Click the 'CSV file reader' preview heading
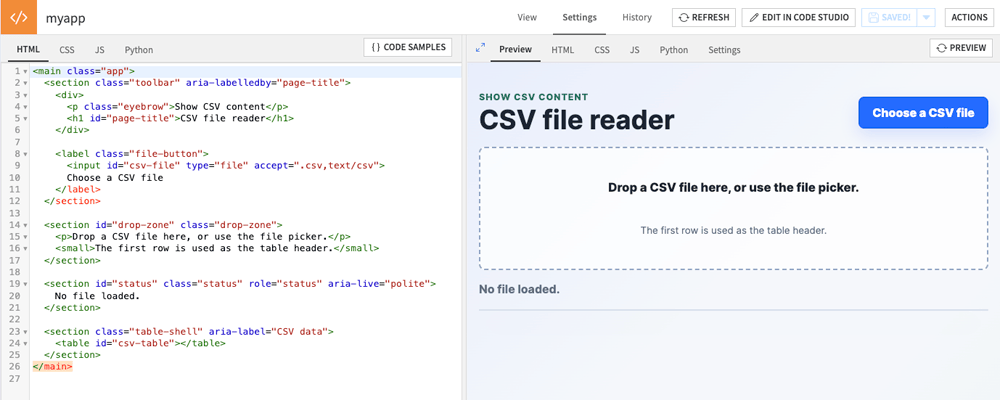Viewport: 1000px width, 400px height. tap(577, 120)
